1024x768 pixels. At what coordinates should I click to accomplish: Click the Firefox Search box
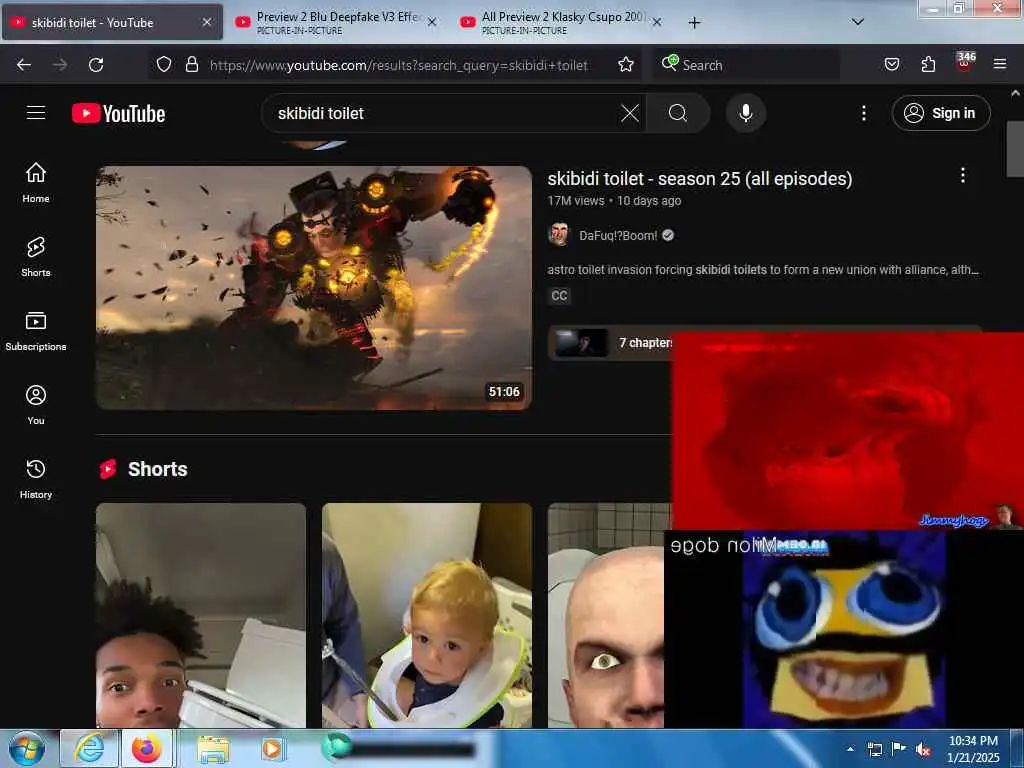point(746,65)
